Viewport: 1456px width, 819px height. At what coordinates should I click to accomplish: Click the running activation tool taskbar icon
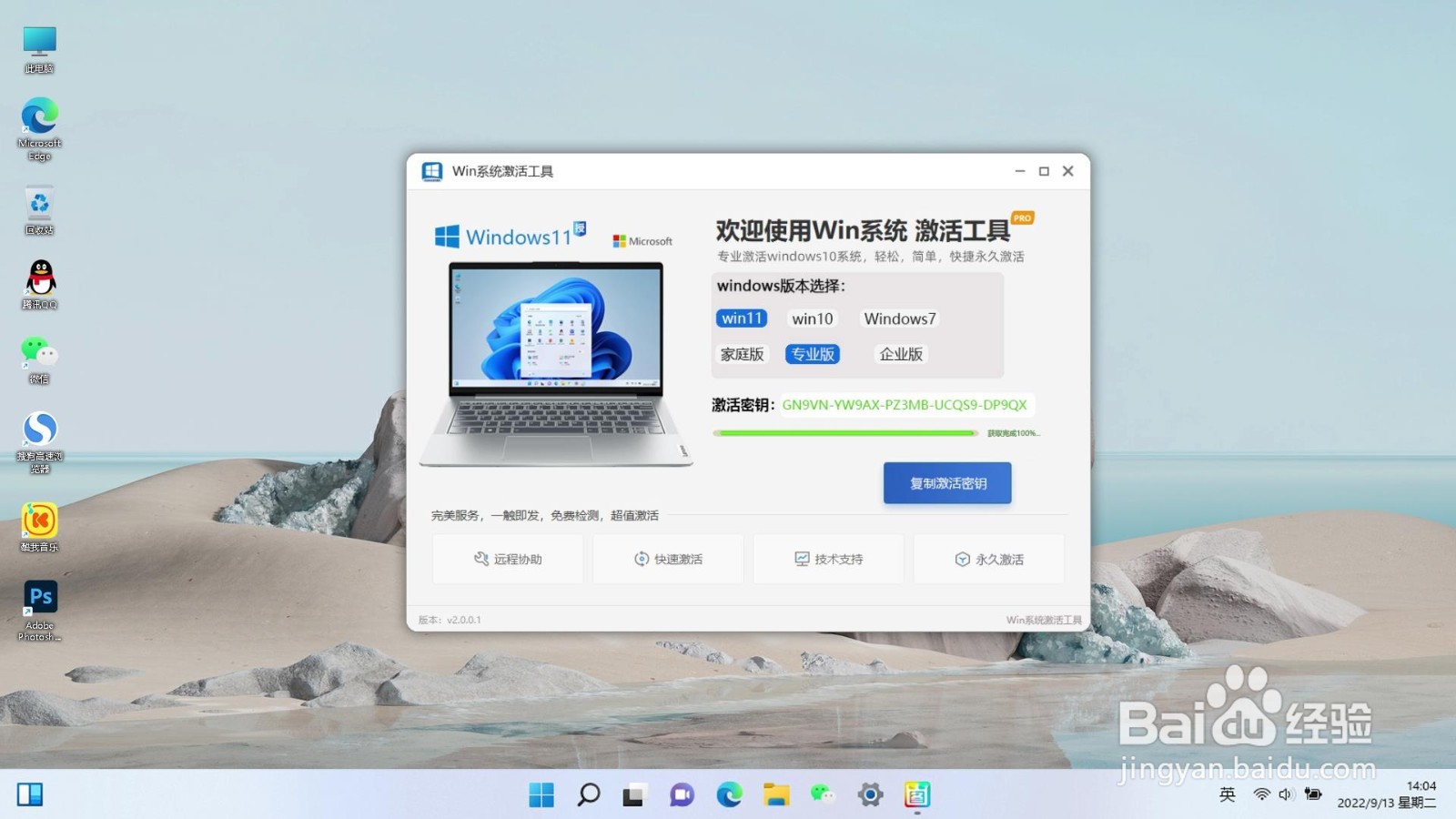[x=916, y=794]
